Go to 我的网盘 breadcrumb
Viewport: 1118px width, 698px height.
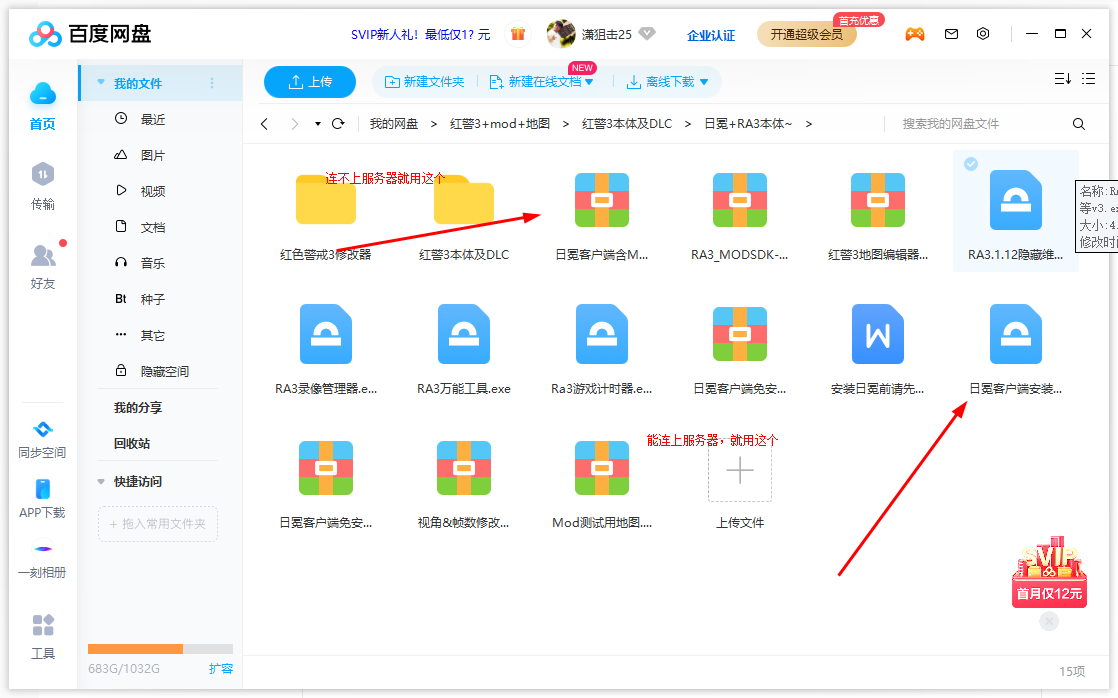coord(394,124)
